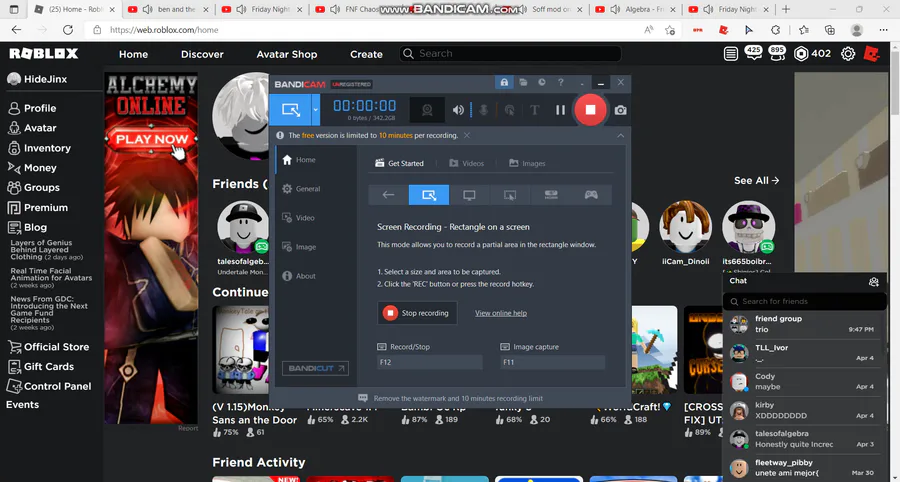Open the Roblox settings gear icon
Image resolution: width=900 pixels, height=482 pixels.
click(x=848, y=54)
